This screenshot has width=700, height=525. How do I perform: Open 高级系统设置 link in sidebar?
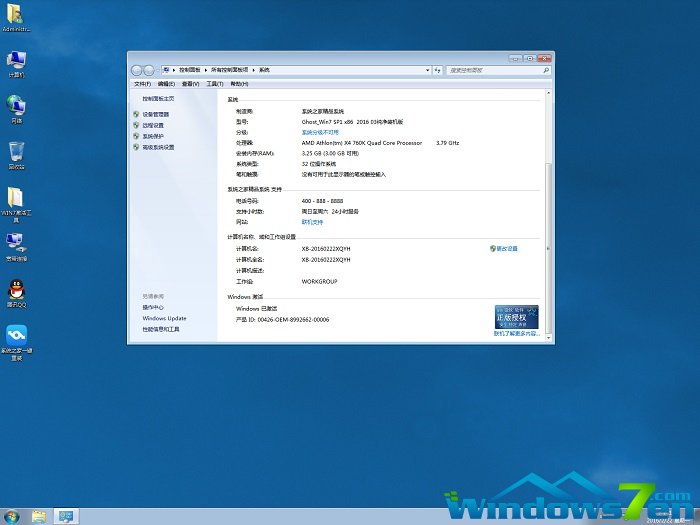point(158,147)
